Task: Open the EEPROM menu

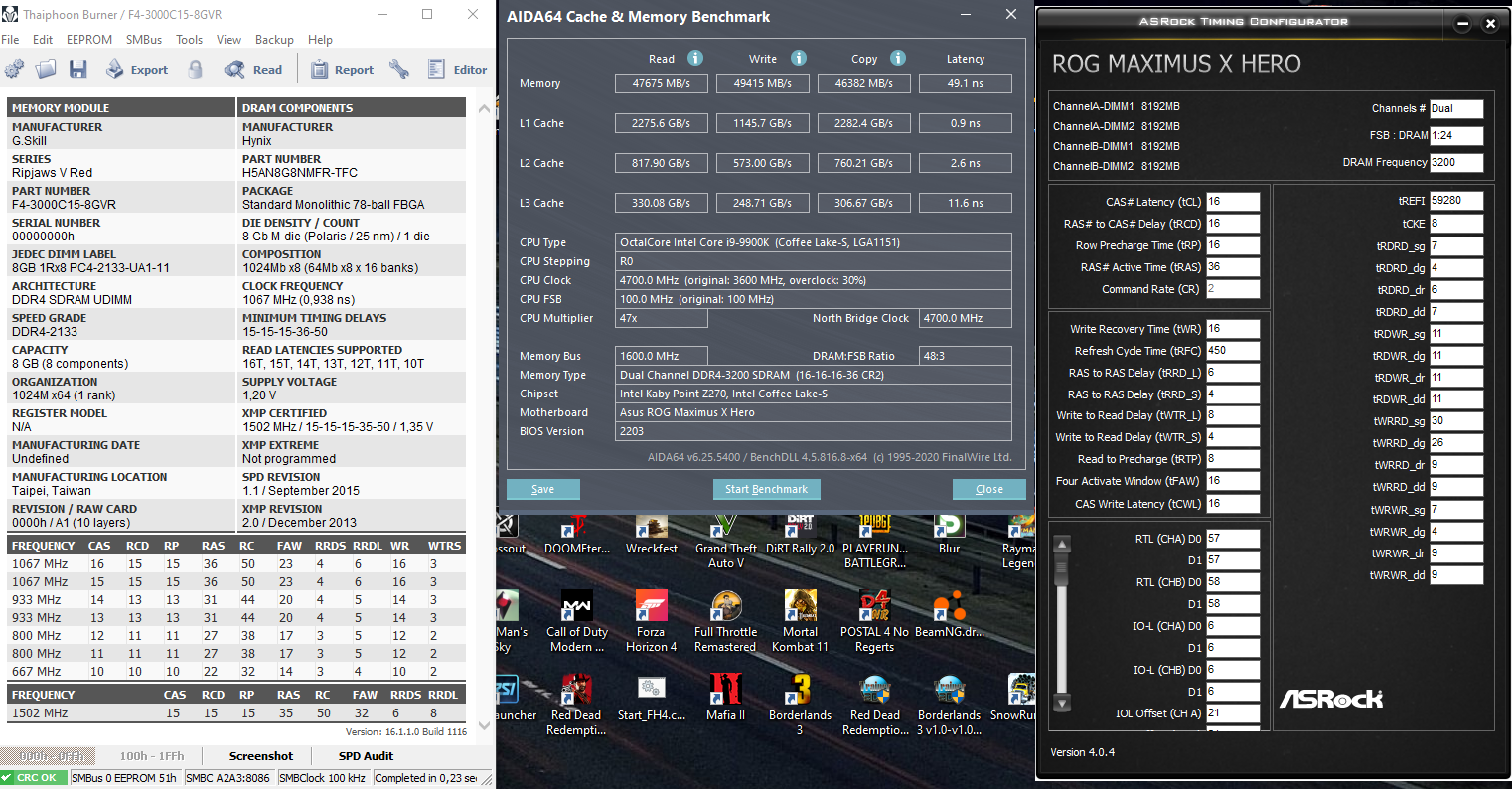Action: (x=89, y=40)
